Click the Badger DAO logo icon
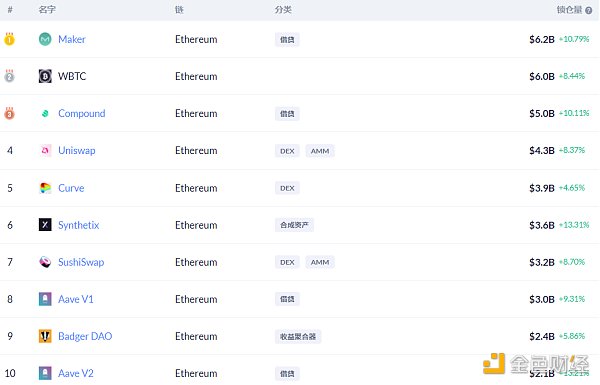 click(45, 336)
